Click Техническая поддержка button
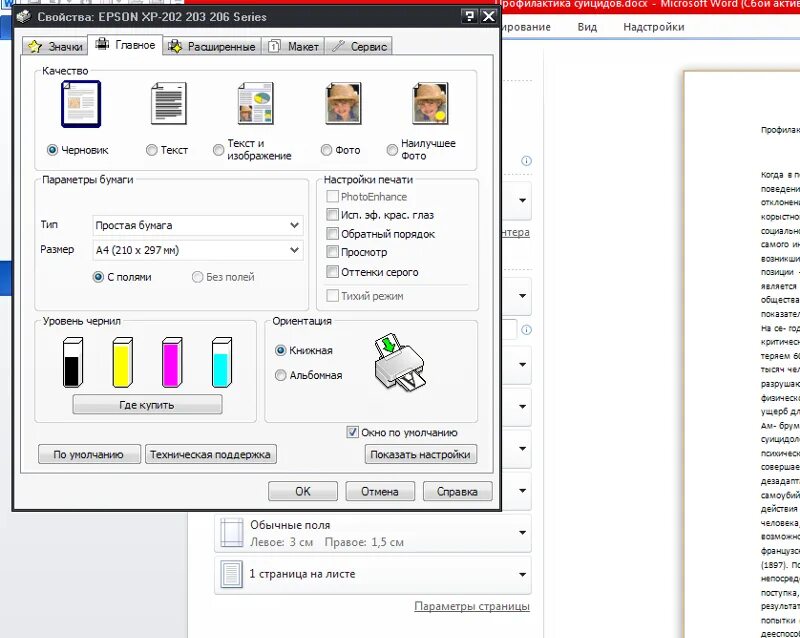 tap(211, 454)
